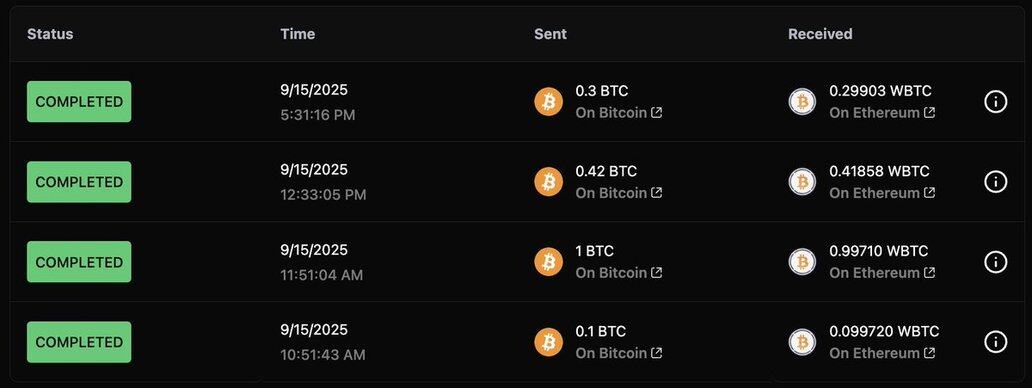Click the Sent column header
Viewport: 1032px width, 388px height.
tap(550, 34)
